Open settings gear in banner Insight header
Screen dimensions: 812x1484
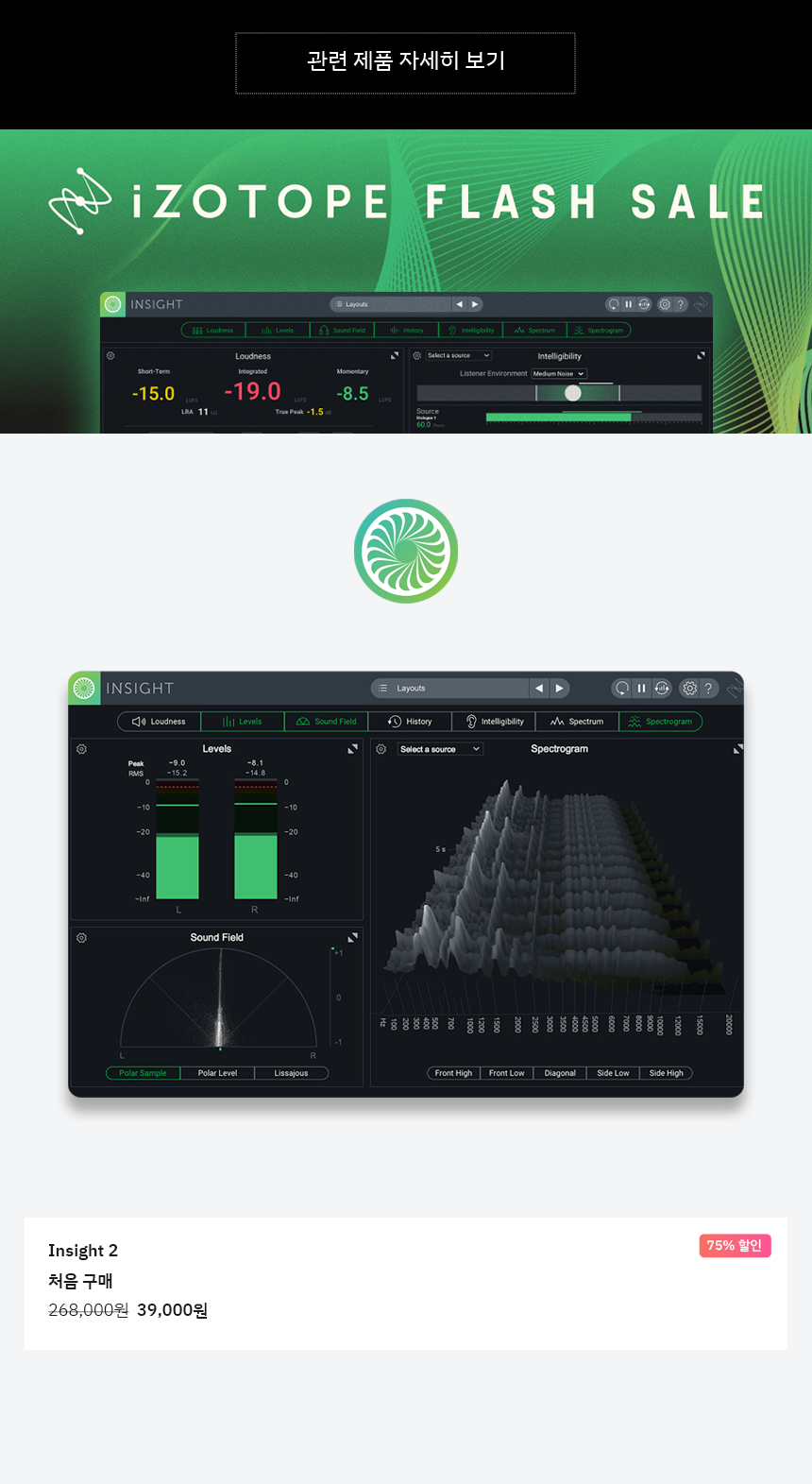(665, 304)
